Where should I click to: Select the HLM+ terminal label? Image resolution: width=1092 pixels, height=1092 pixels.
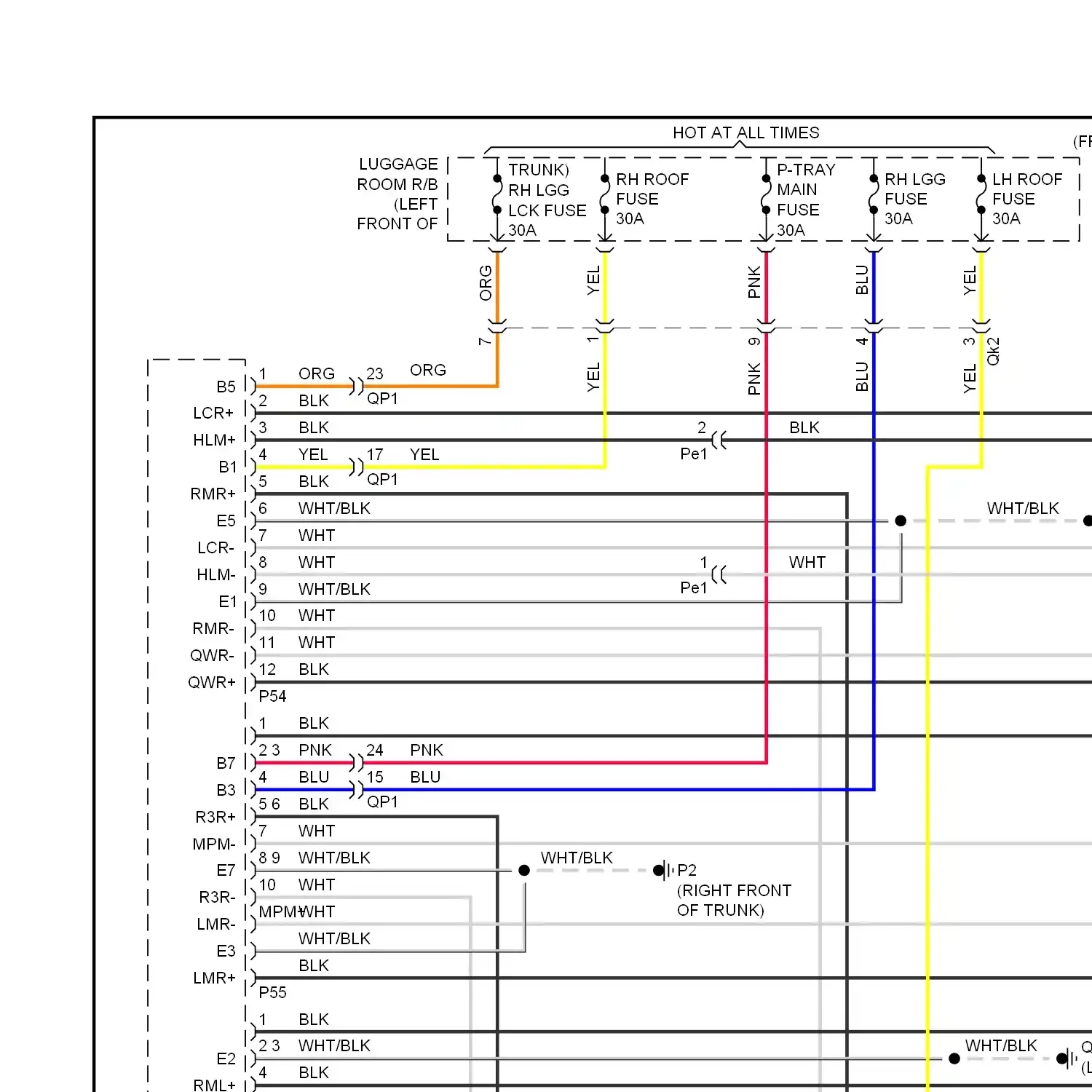coord(214,440)
